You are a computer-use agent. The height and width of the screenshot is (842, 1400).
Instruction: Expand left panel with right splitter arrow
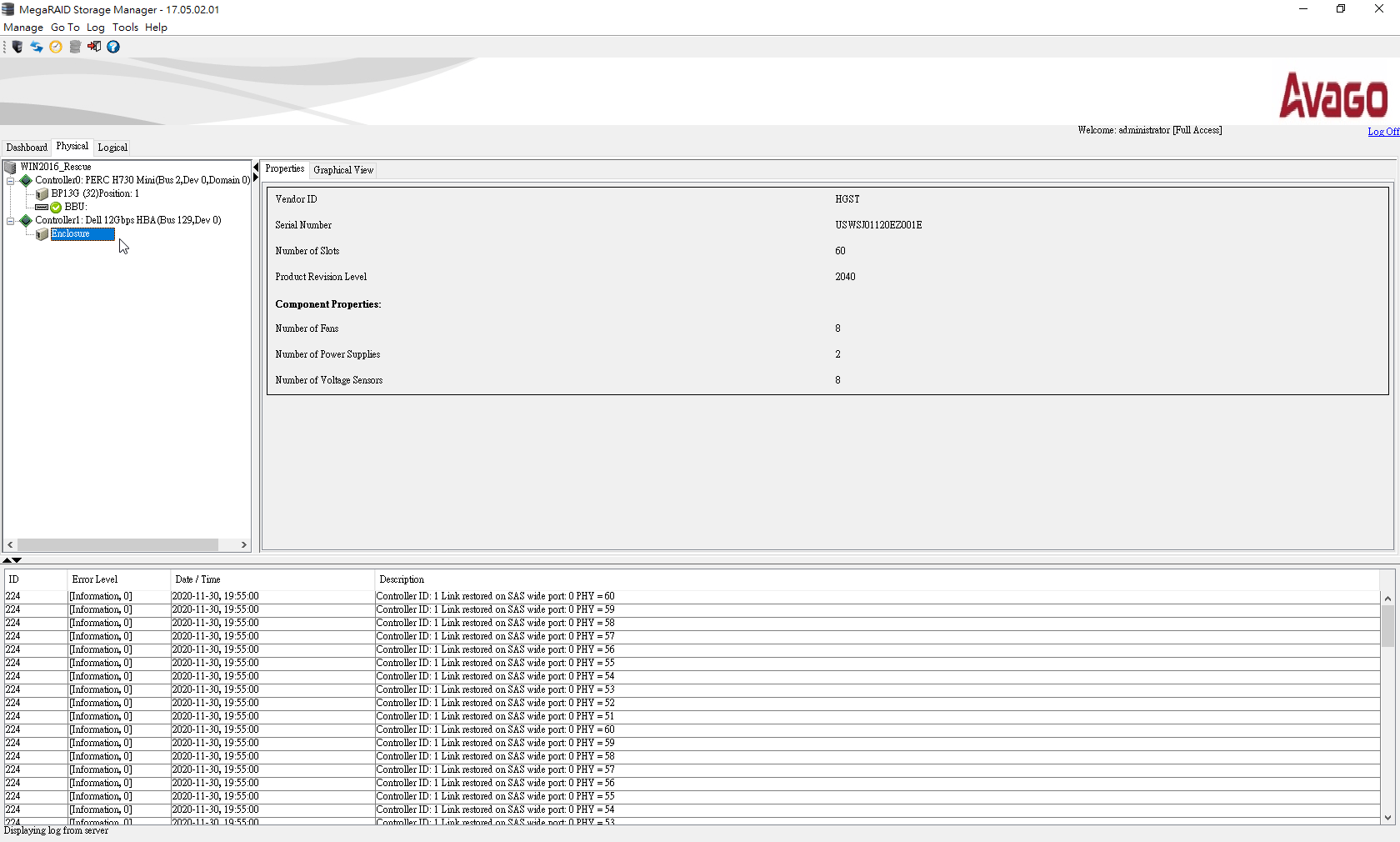[256, 178]
